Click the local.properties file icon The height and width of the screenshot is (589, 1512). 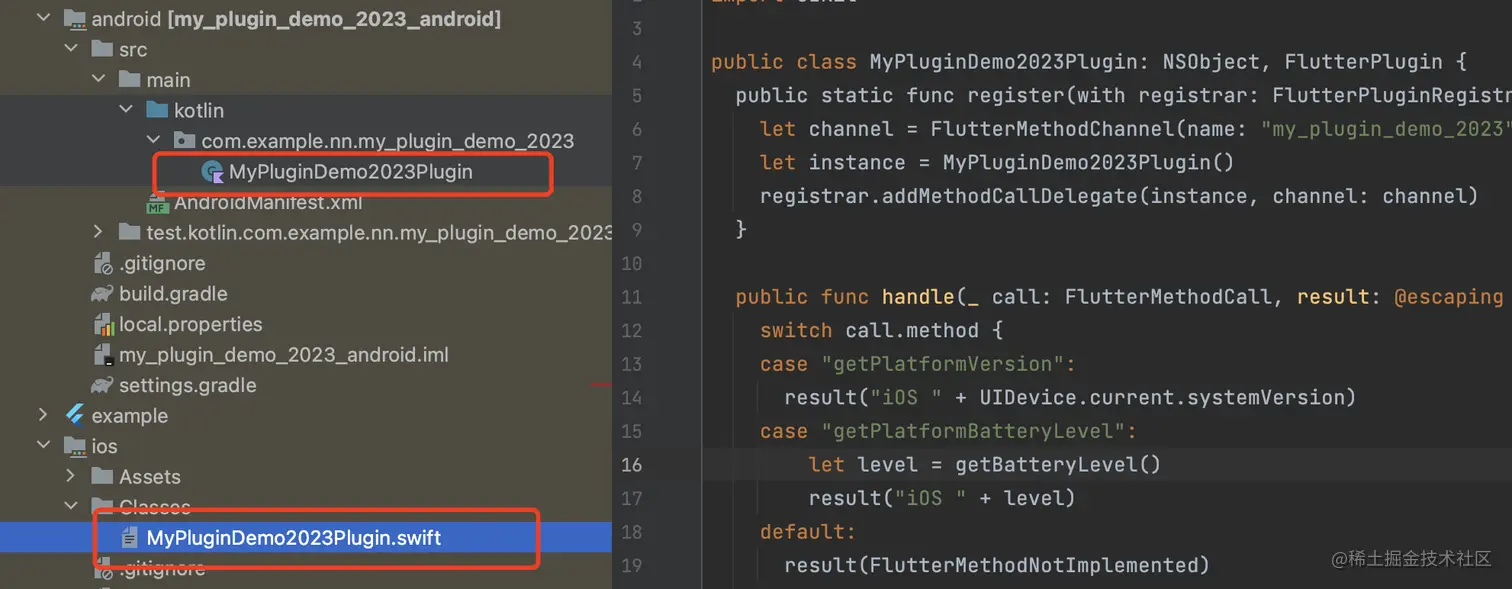click(103, 324)
